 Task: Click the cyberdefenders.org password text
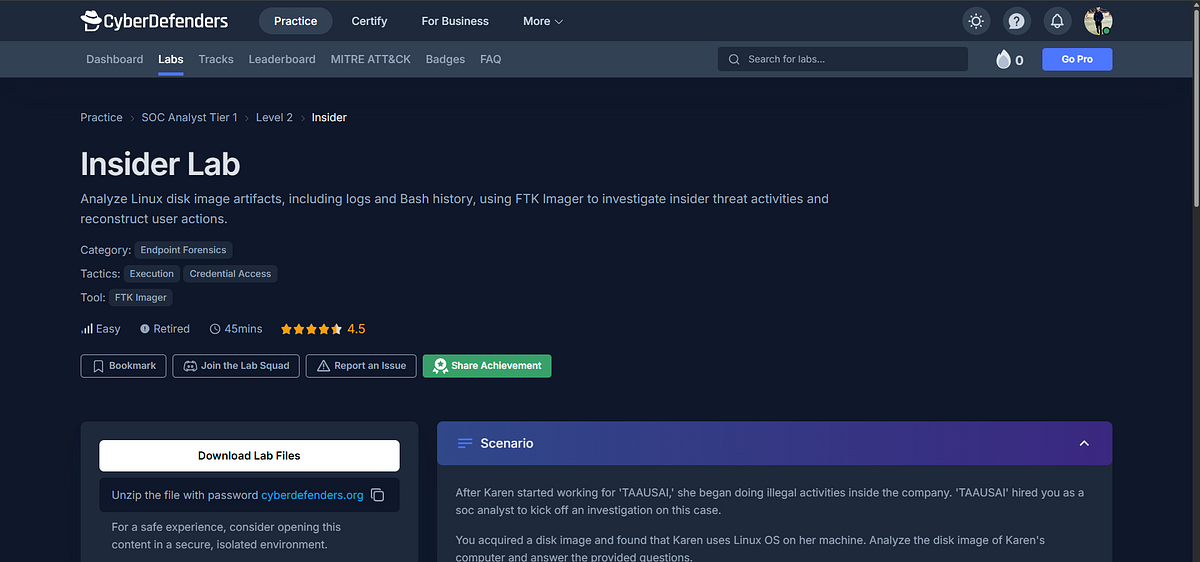click(x=312, y=495)
